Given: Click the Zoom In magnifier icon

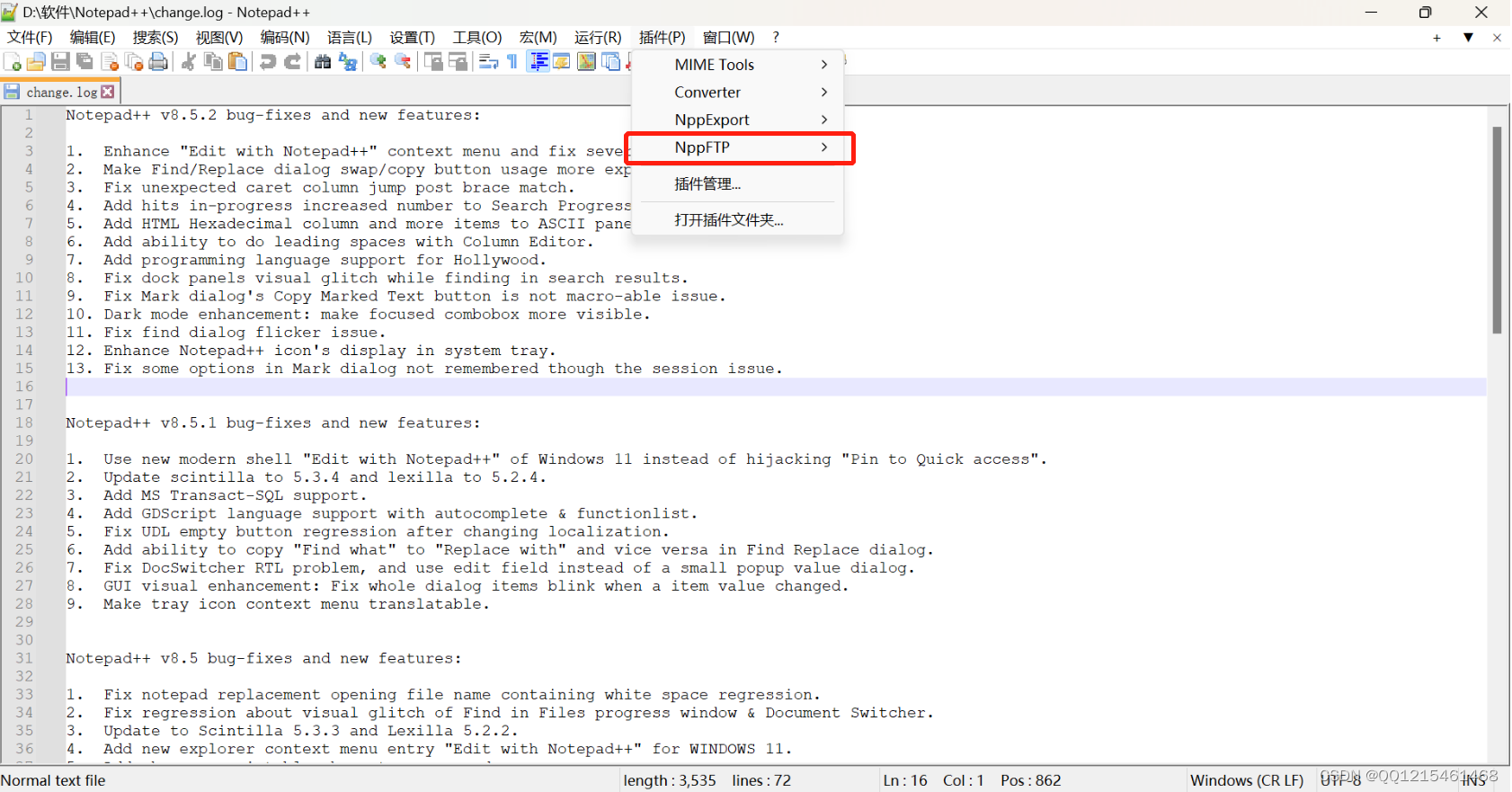Looking at the screenshot, I should [x=378, y=61].
